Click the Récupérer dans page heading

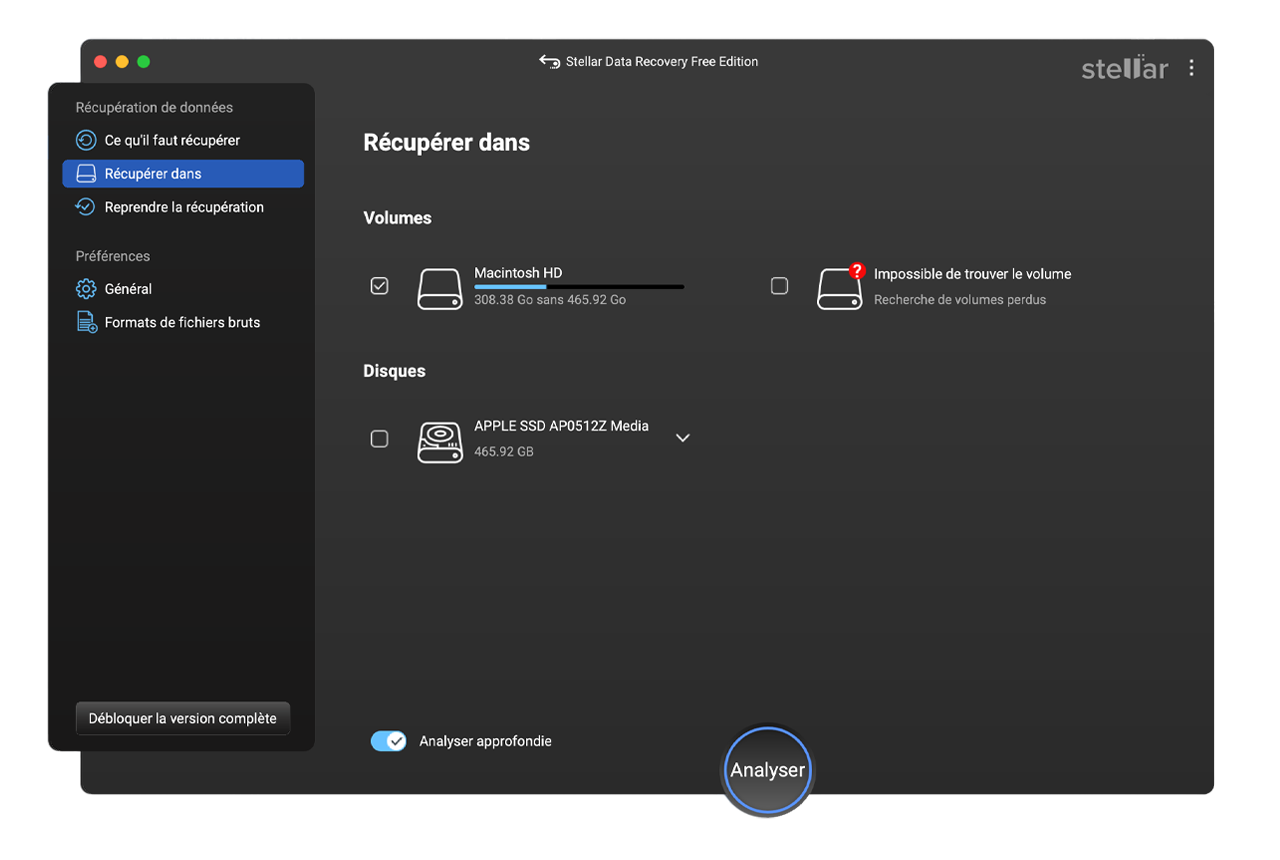coord(446,142)
